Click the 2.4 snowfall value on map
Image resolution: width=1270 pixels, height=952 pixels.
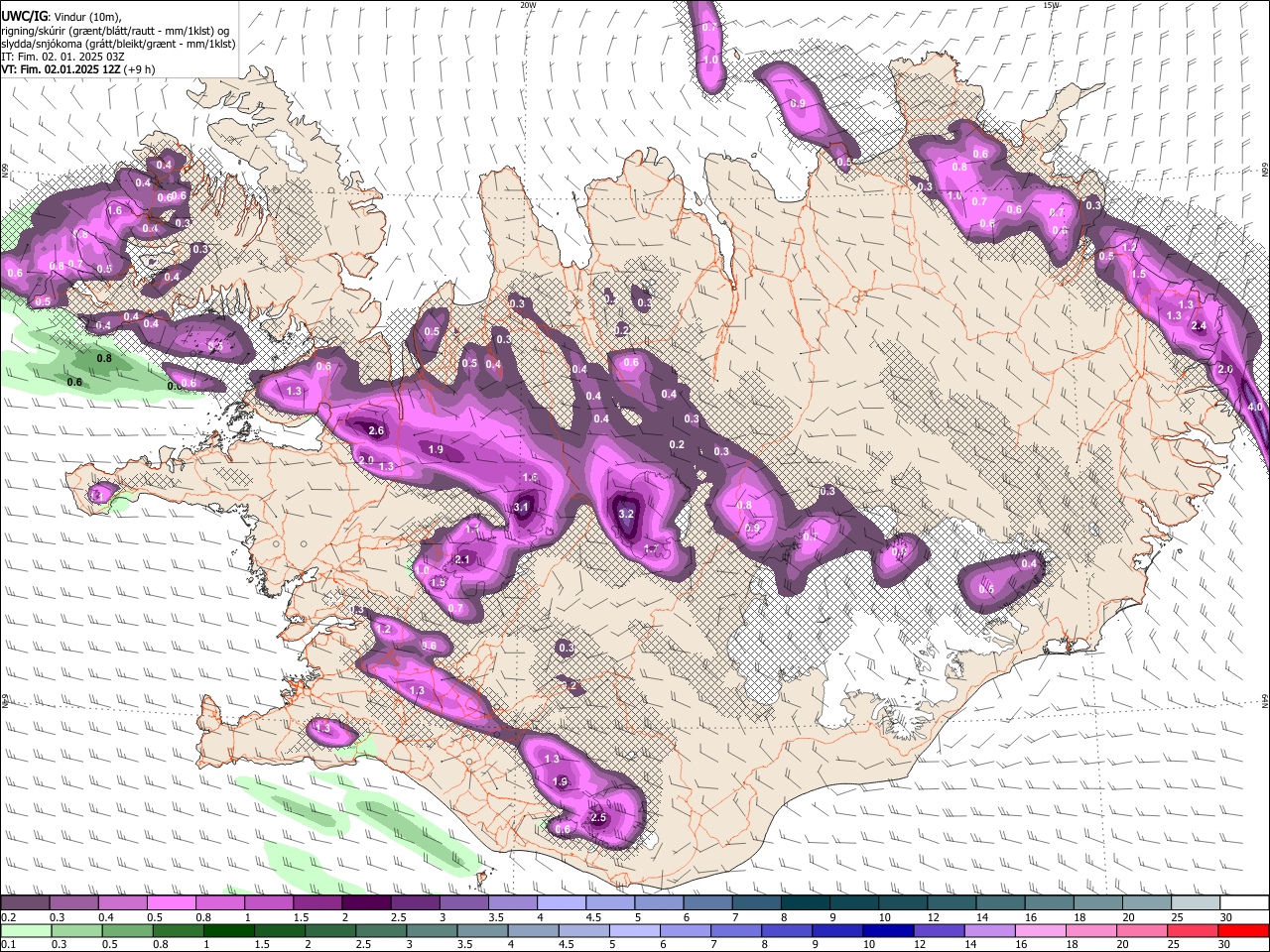click(1199, 325)
